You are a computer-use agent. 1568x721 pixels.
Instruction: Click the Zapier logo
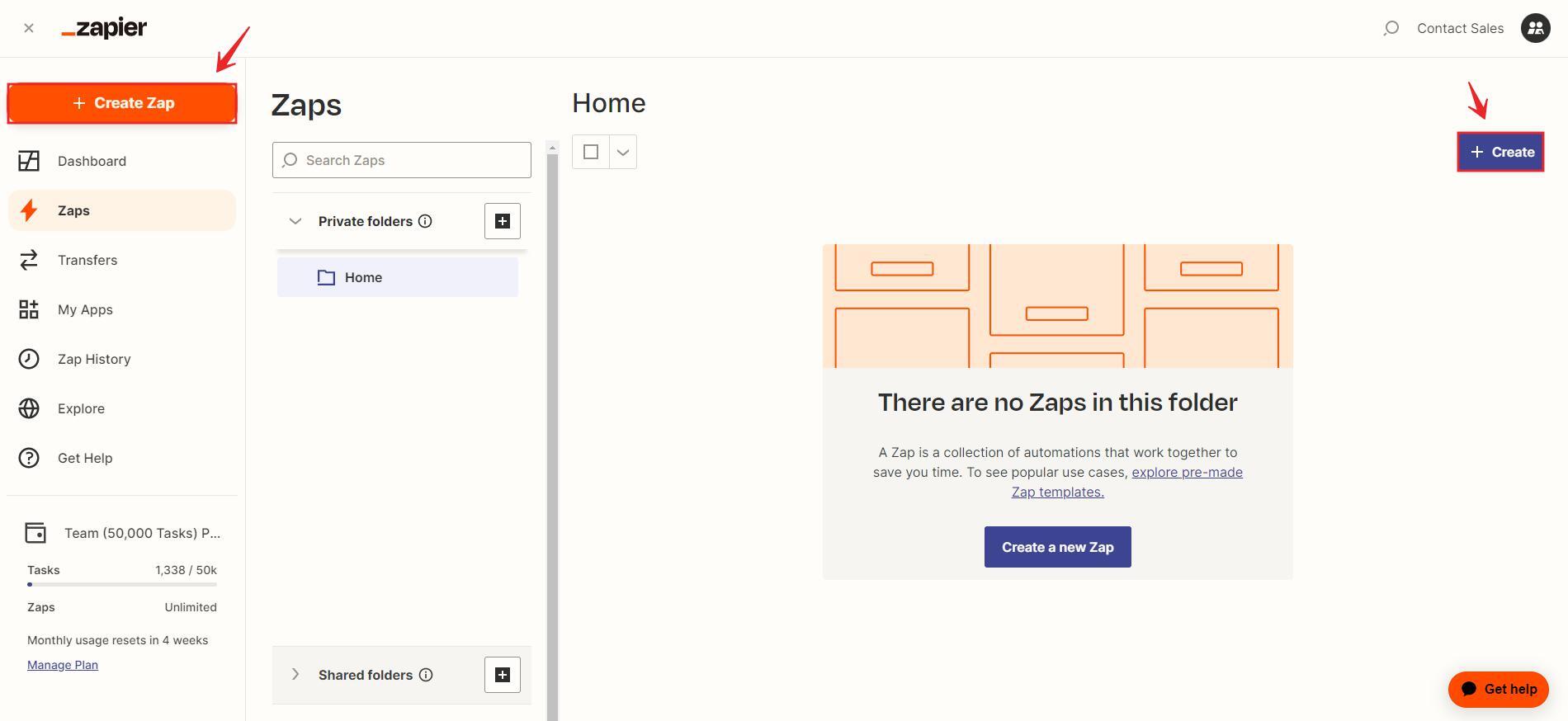coord(104,28)
